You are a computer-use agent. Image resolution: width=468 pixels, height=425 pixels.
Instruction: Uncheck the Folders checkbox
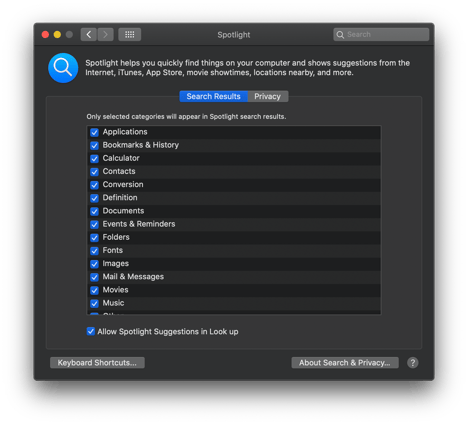point(94,238)
